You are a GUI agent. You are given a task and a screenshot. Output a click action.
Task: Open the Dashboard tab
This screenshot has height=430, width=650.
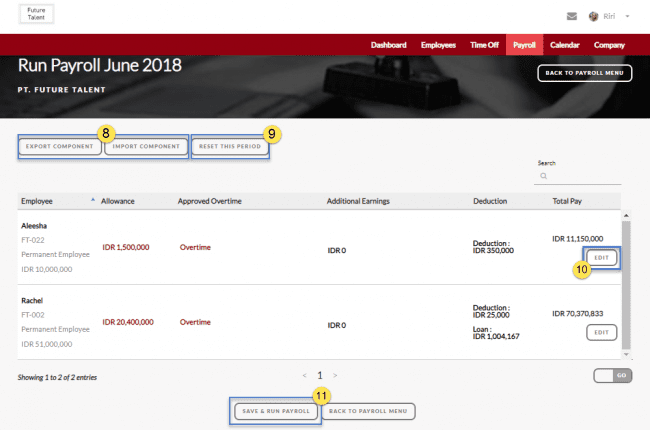(x=388, y=45)
